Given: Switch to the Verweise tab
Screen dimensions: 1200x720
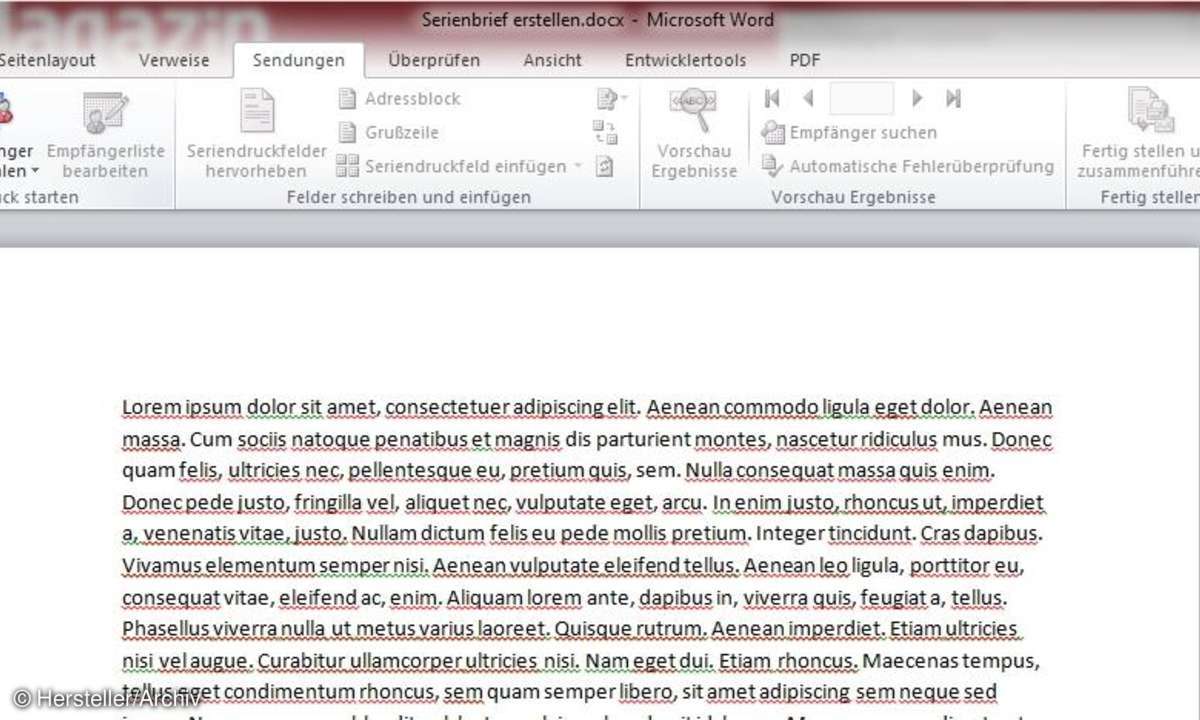Looking at the screenshot, I should (174, 60).
